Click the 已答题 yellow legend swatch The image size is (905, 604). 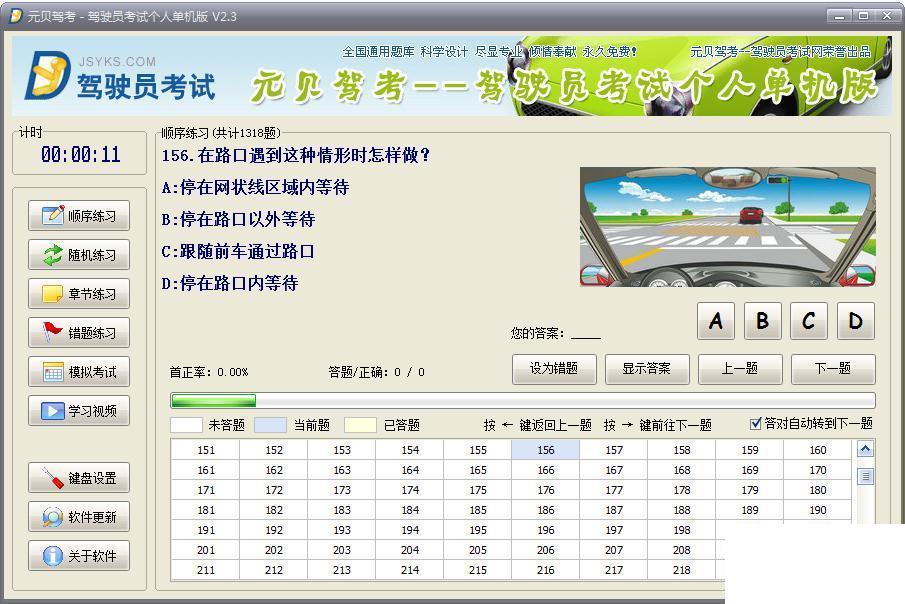360,425
